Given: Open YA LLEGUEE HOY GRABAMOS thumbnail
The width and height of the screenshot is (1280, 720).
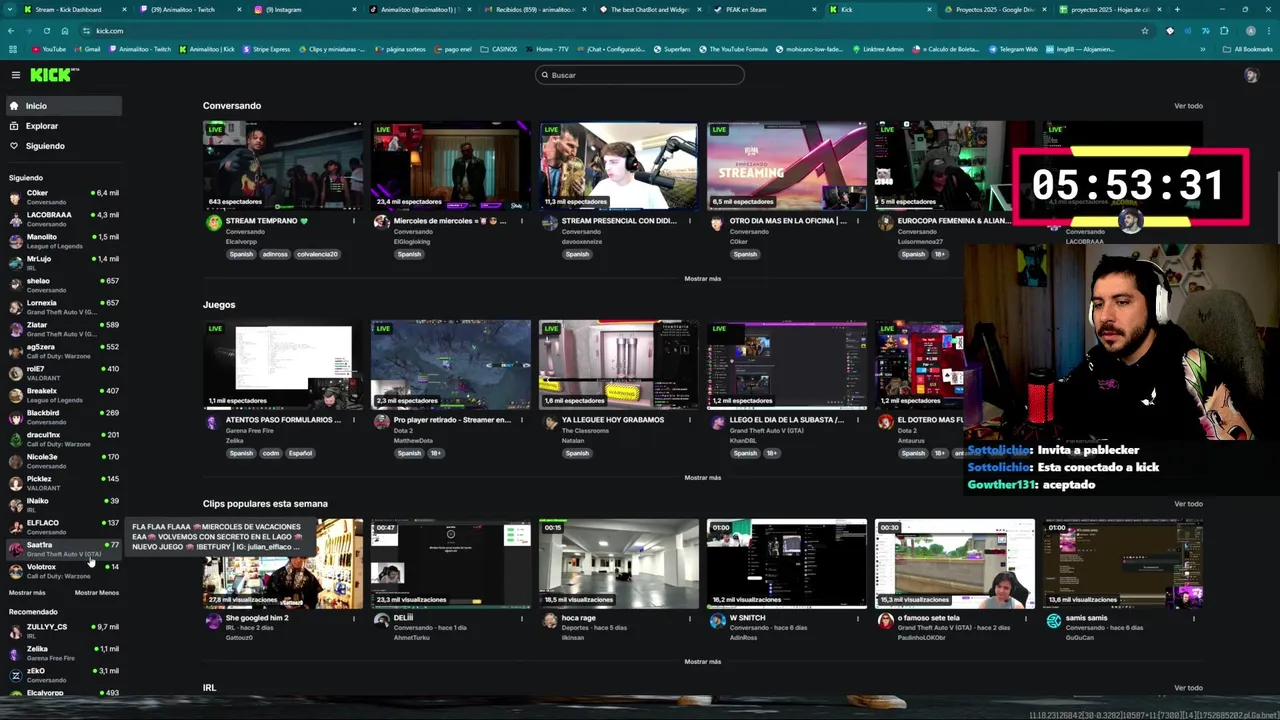Looking at the screenshot, I should pyautogui.click(x=619, y=364).
